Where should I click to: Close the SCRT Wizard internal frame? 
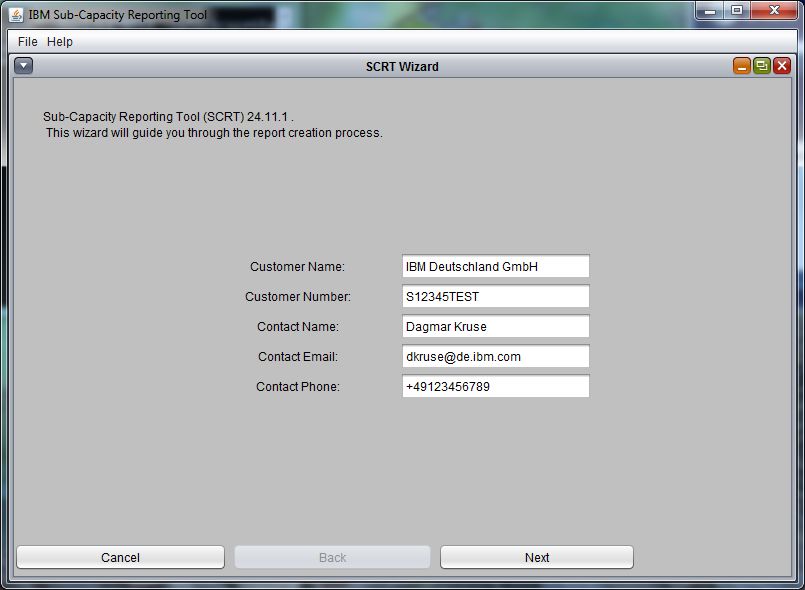tap(782, 66)
